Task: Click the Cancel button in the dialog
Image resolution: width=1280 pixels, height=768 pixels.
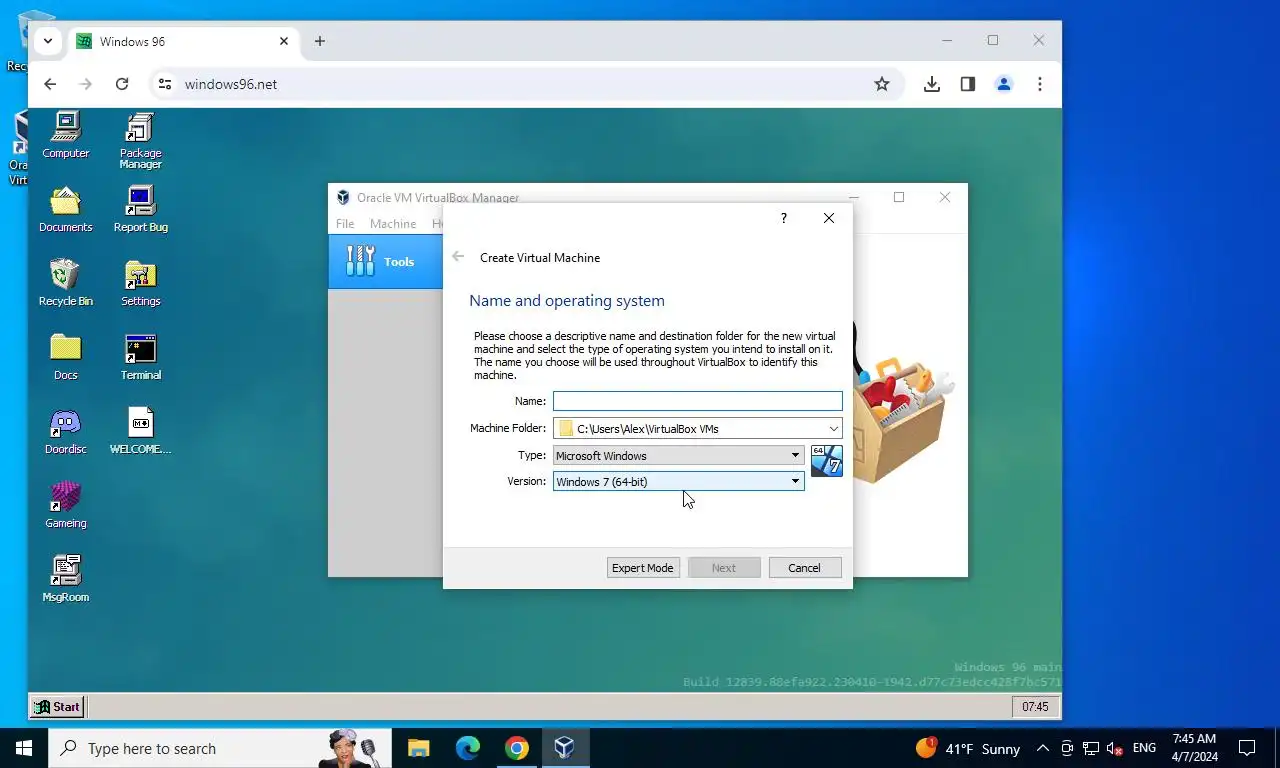Action: [x=805, y=567]
